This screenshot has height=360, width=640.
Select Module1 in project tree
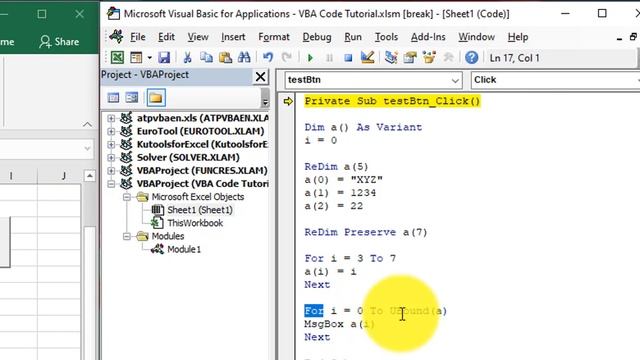184,249
